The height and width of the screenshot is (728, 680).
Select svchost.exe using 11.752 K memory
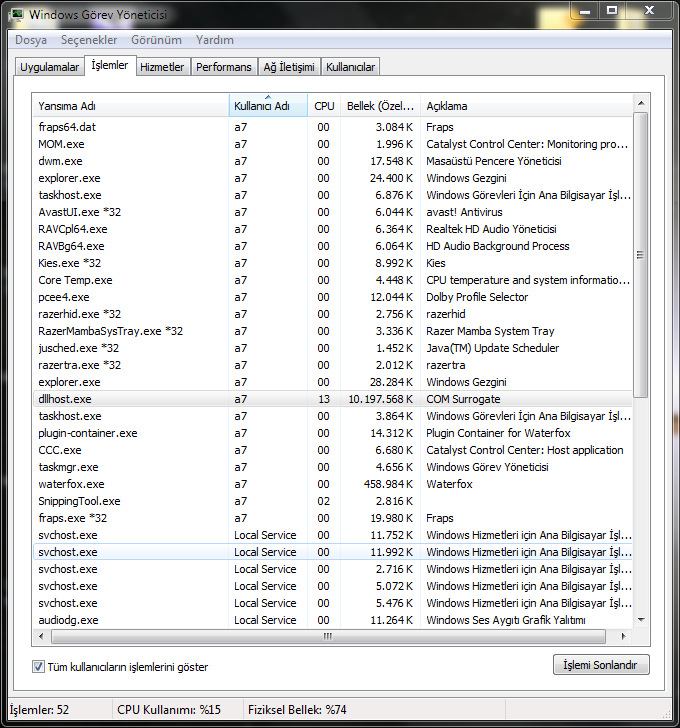click(x=332, y=535)
